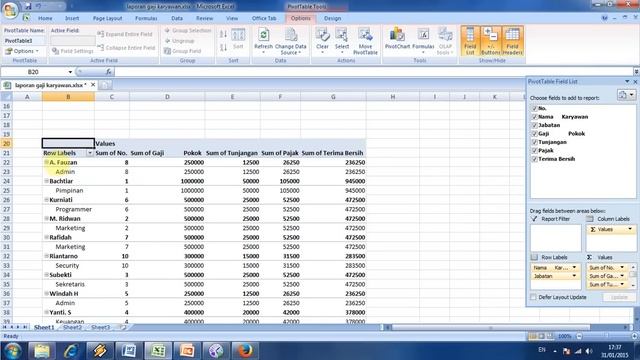640x360 pixels.
Task: Select the Programmer cell
Action: 68,209
